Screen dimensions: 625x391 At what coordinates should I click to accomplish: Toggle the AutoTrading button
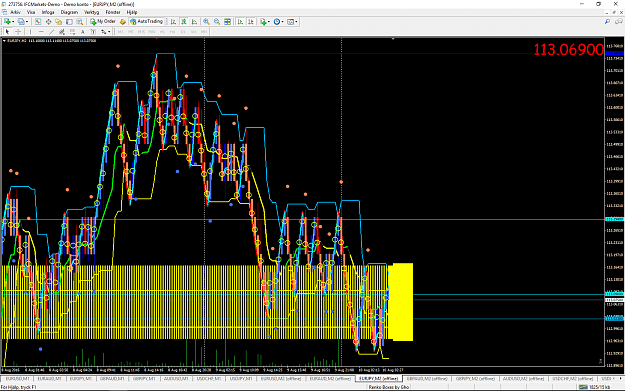pos(146,22)
